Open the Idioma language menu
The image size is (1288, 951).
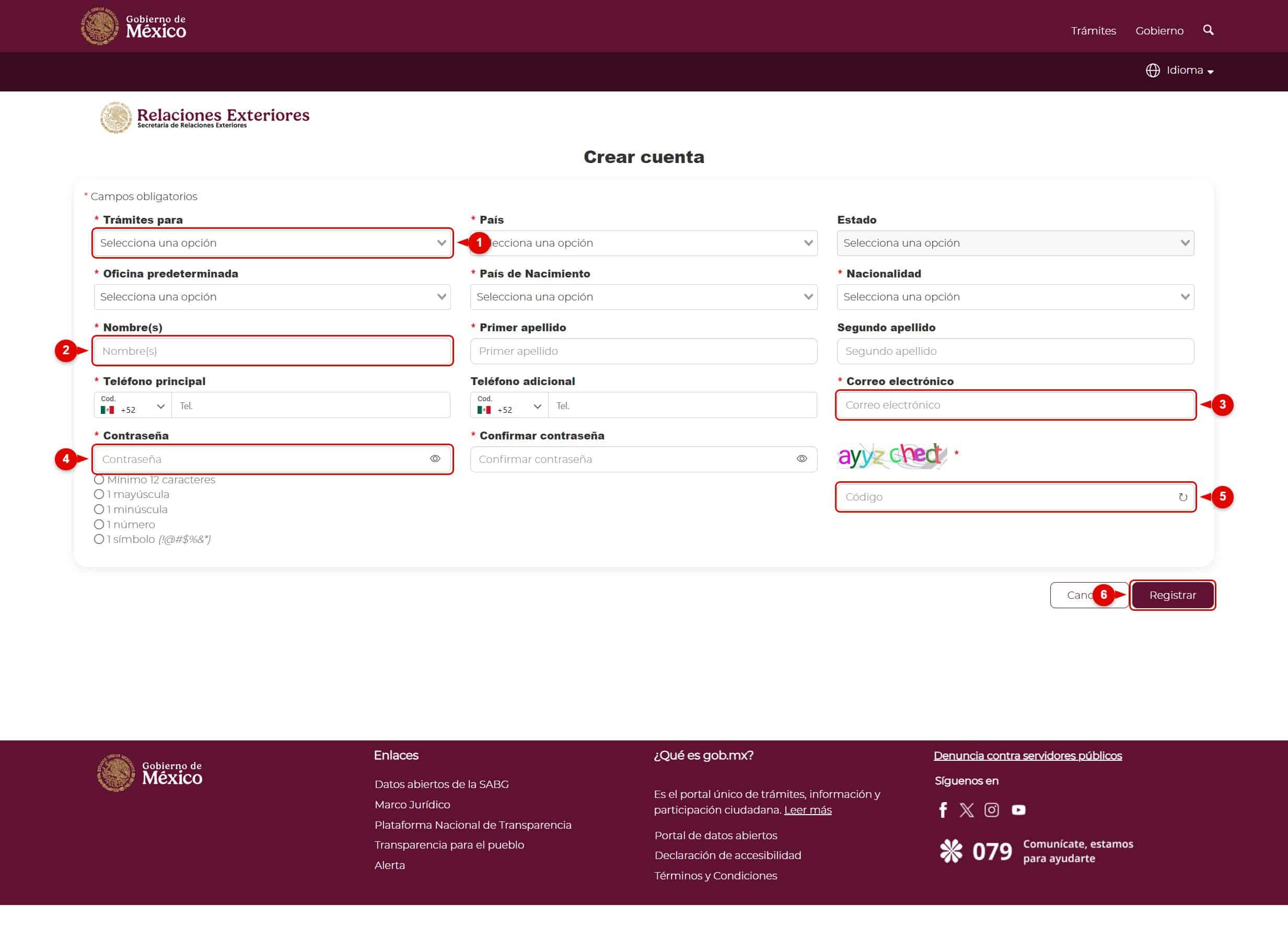[x=1179, y=70]
